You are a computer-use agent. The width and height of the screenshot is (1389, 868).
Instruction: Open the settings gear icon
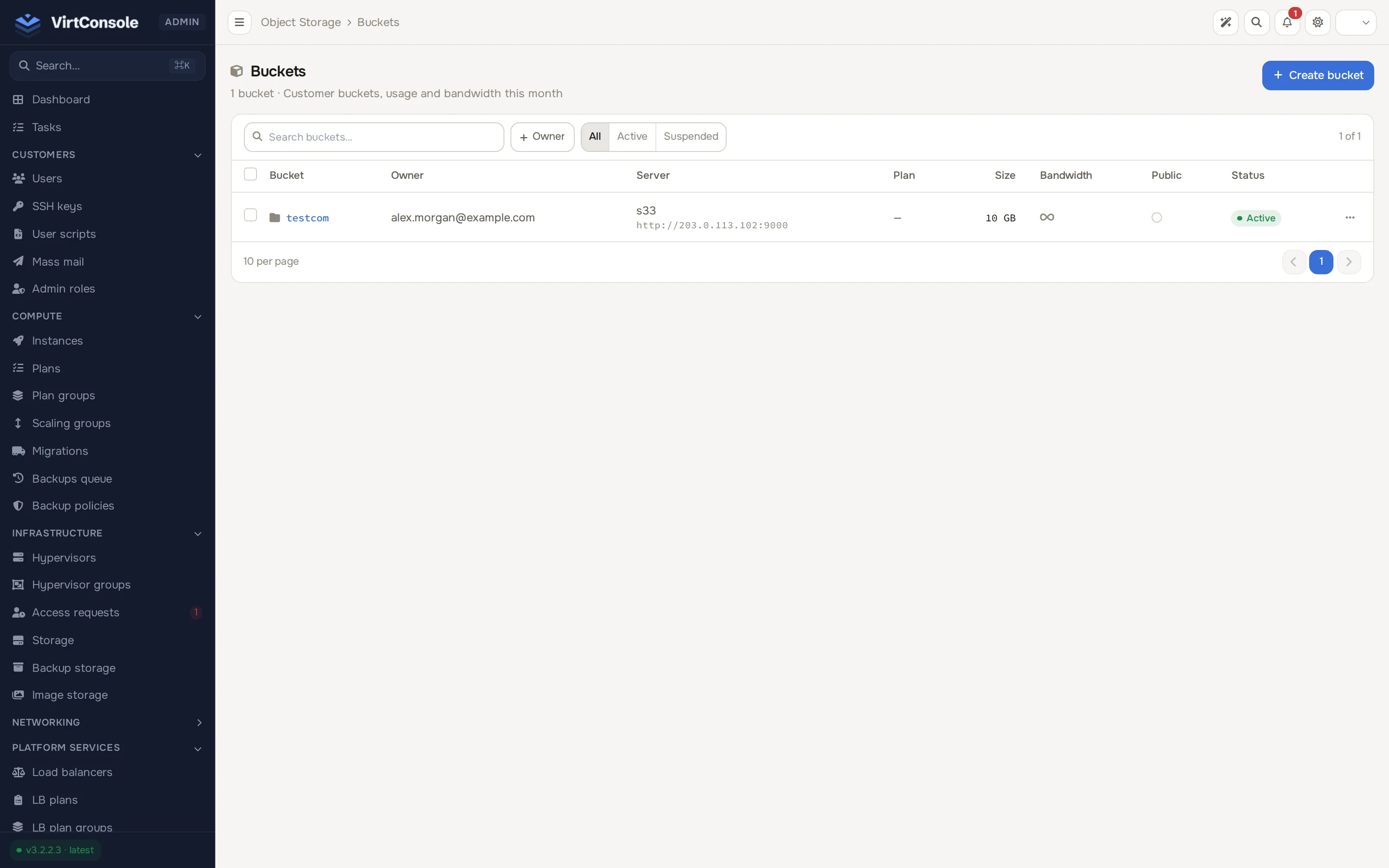click(1317, 23)
